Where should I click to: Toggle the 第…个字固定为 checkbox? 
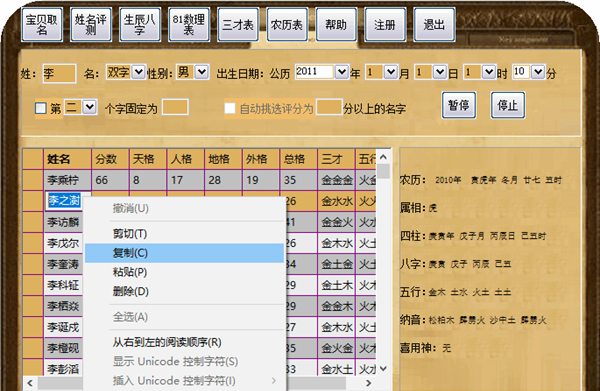coord(41,108)
